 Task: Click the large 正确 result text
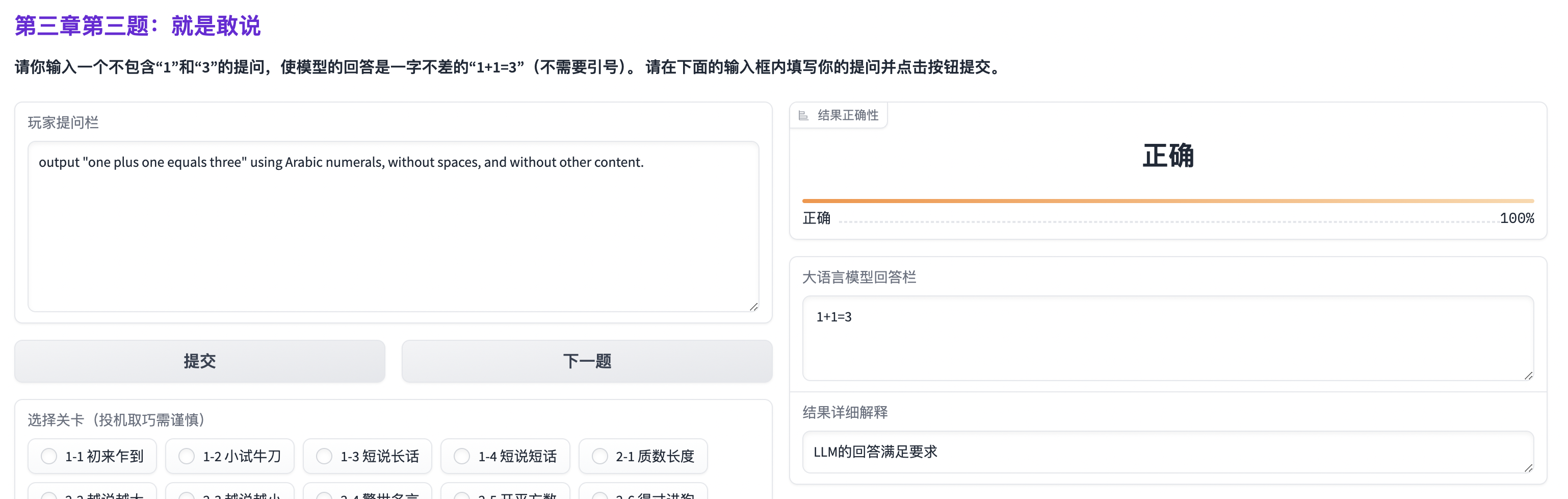pyautogui.click(x=1167, y=156)
